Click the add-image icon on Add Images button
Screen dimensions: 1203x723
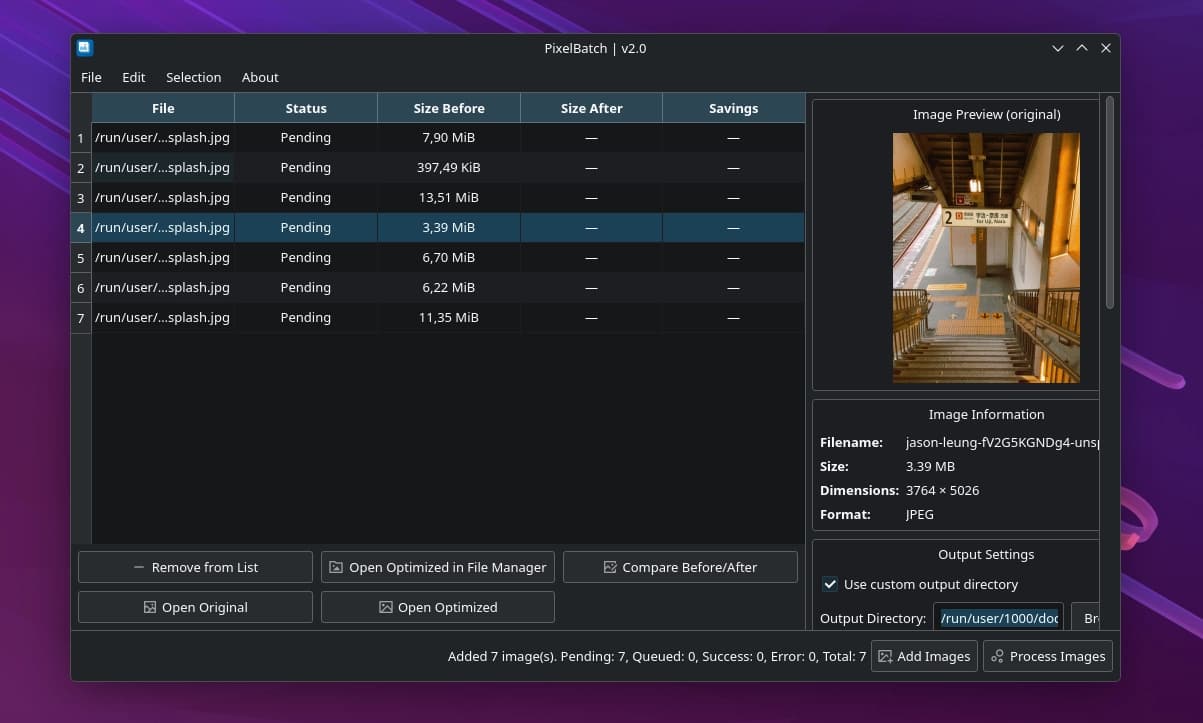pyautogui.click(x=885, y=656)
